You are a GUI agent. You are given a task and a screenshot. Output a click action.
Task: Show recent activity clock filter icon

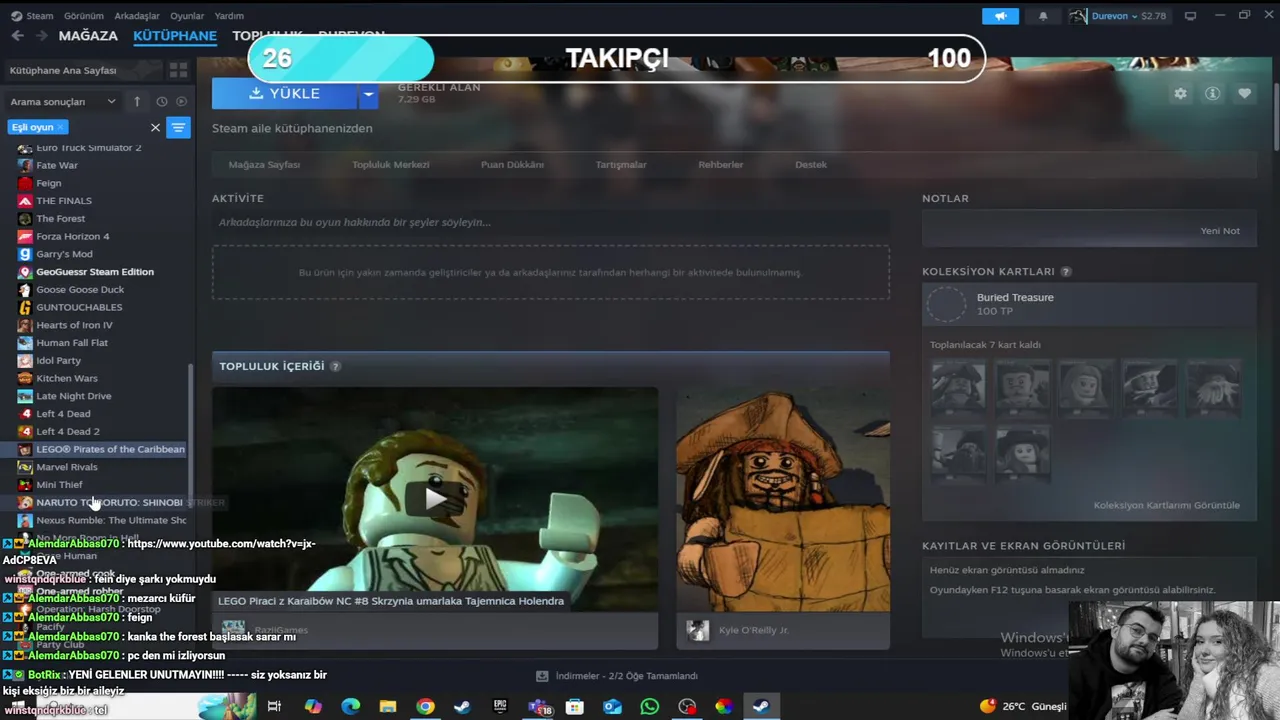pos(161,101)
